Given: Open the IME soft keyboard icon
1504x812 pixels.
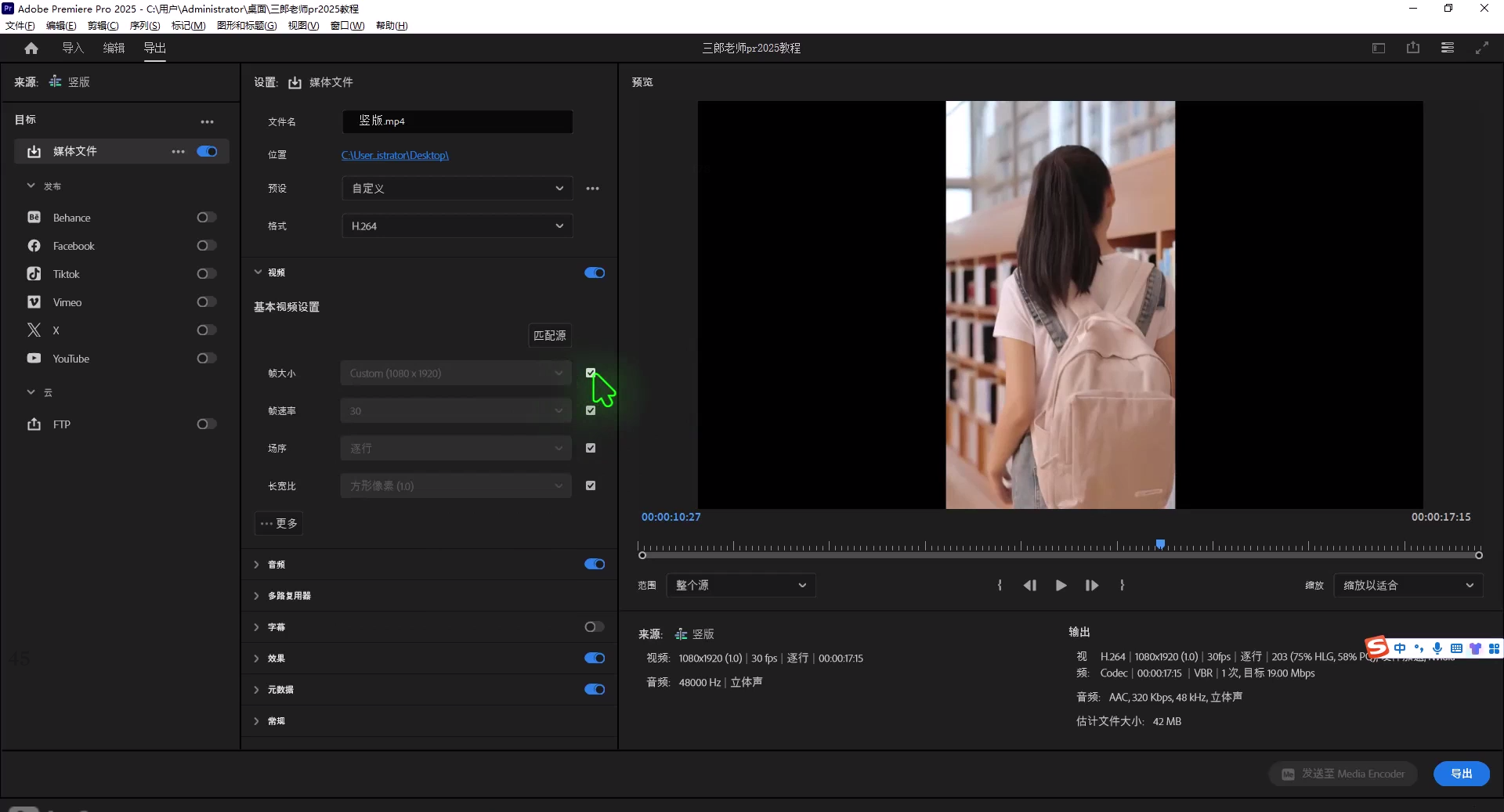Looking at the screenshot, I should (x=1456, y=648).
